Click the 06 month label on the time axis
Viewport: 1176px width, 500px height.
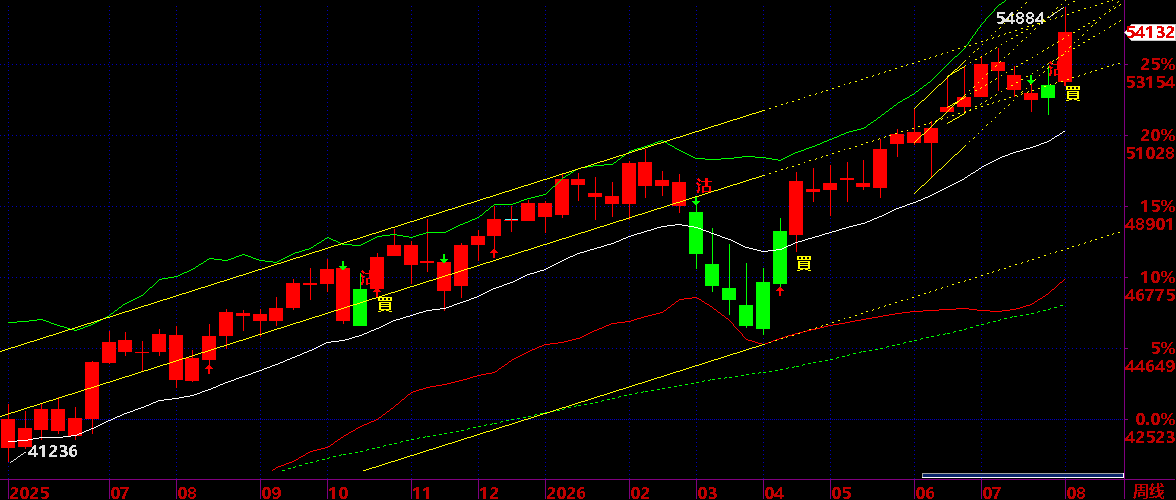coord(925,493)
